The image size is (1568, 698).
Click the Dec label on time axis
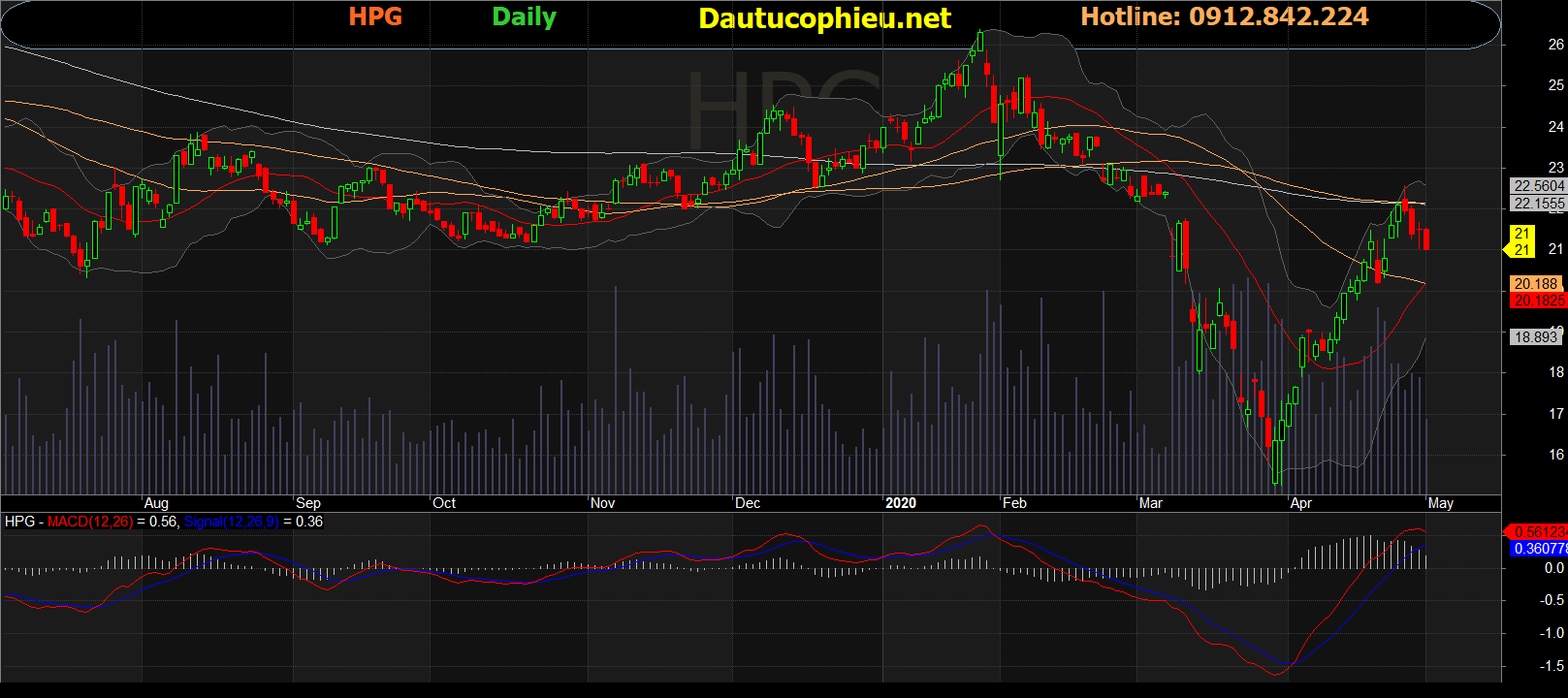[x=748, y=503]
